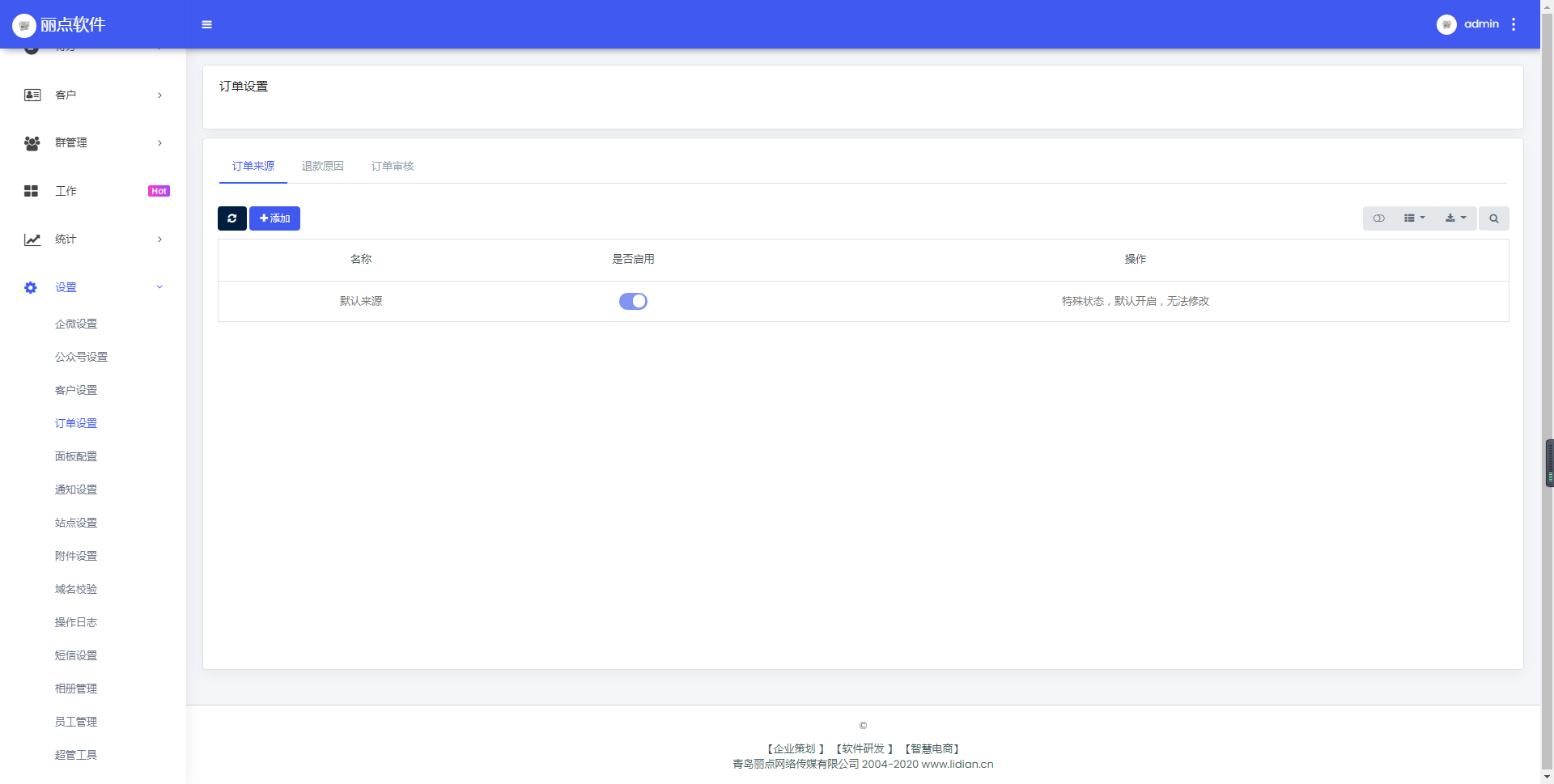Open 员工管理 in sidebar
1554x784 pixels.
tap(76, 722)
